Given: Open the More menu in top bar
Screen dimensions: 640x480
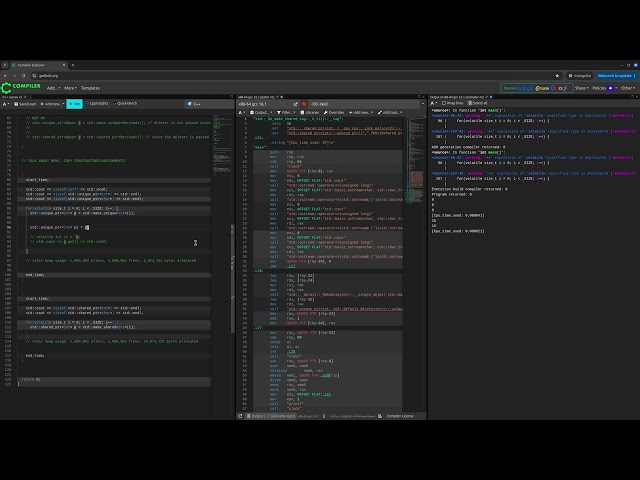Looking at the screenshot, I should (x=70, y=88).
